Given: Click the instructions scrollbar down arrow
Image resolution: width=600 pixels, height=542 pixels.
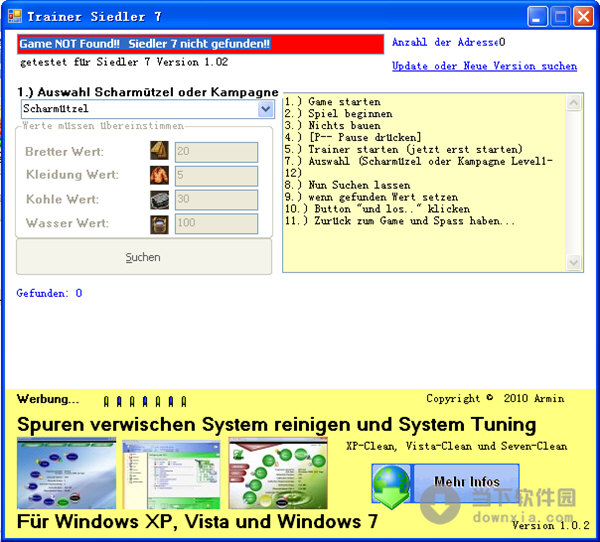Looking at the screenshot, I should pyautogui.click(x=574, y=263).
